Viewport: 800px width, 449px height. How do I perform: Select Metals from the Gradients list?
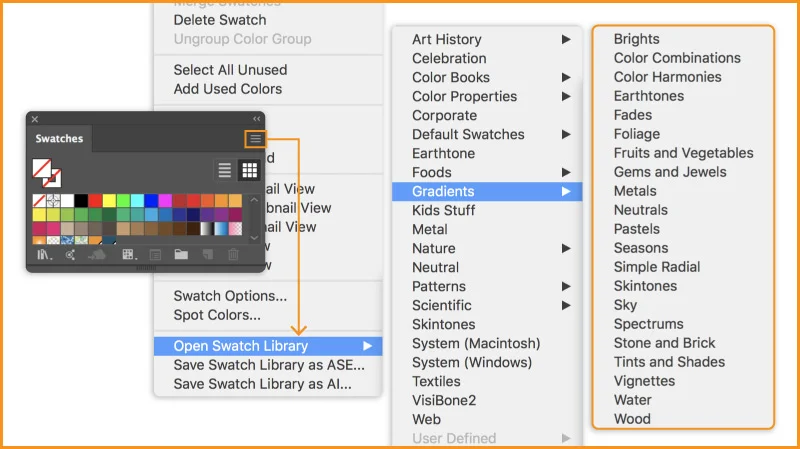coord(635,191)
